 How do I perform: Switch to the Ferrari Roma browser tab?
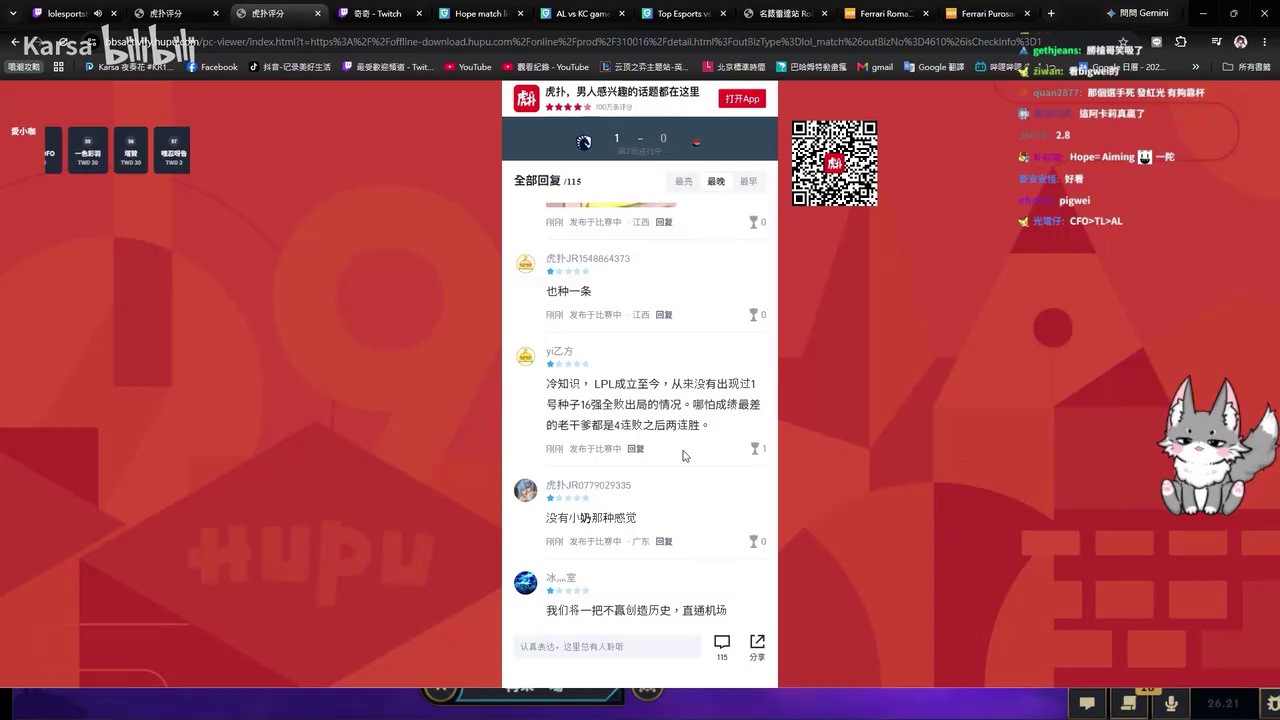pyautogui.click(x=885, y=14)
